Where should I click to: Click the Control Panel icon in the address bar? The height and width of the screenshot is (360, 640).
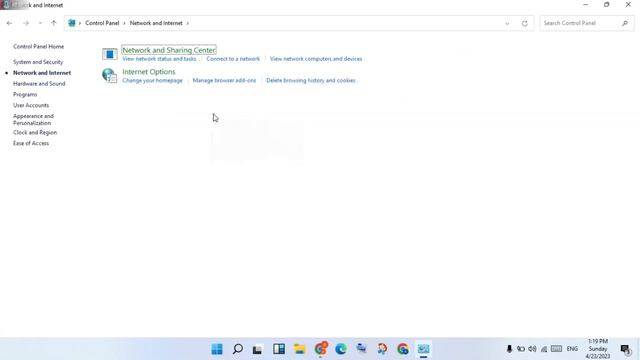[72, 23]
